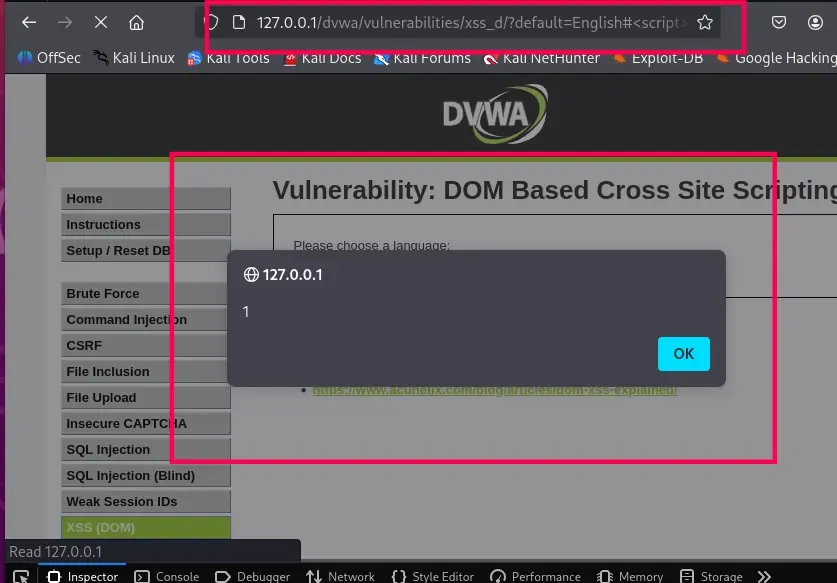Open SQL Injection (Blind) page
This screenshot has height=583, width=837.
coord(146,476)
